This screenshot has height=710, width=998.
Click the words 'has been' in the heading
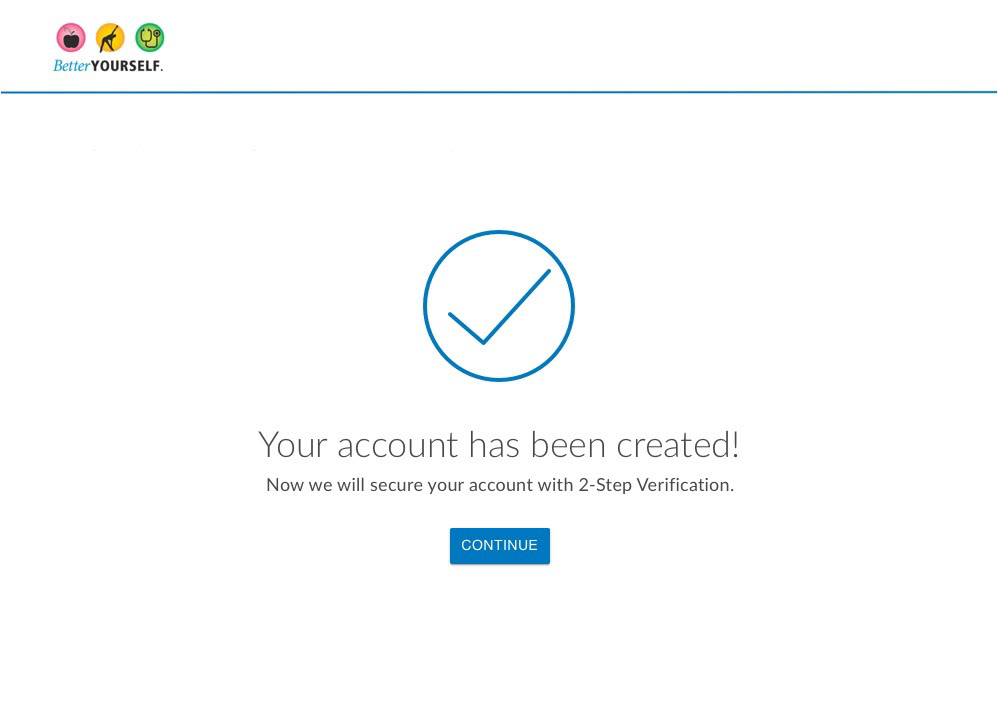coord(537,445)
